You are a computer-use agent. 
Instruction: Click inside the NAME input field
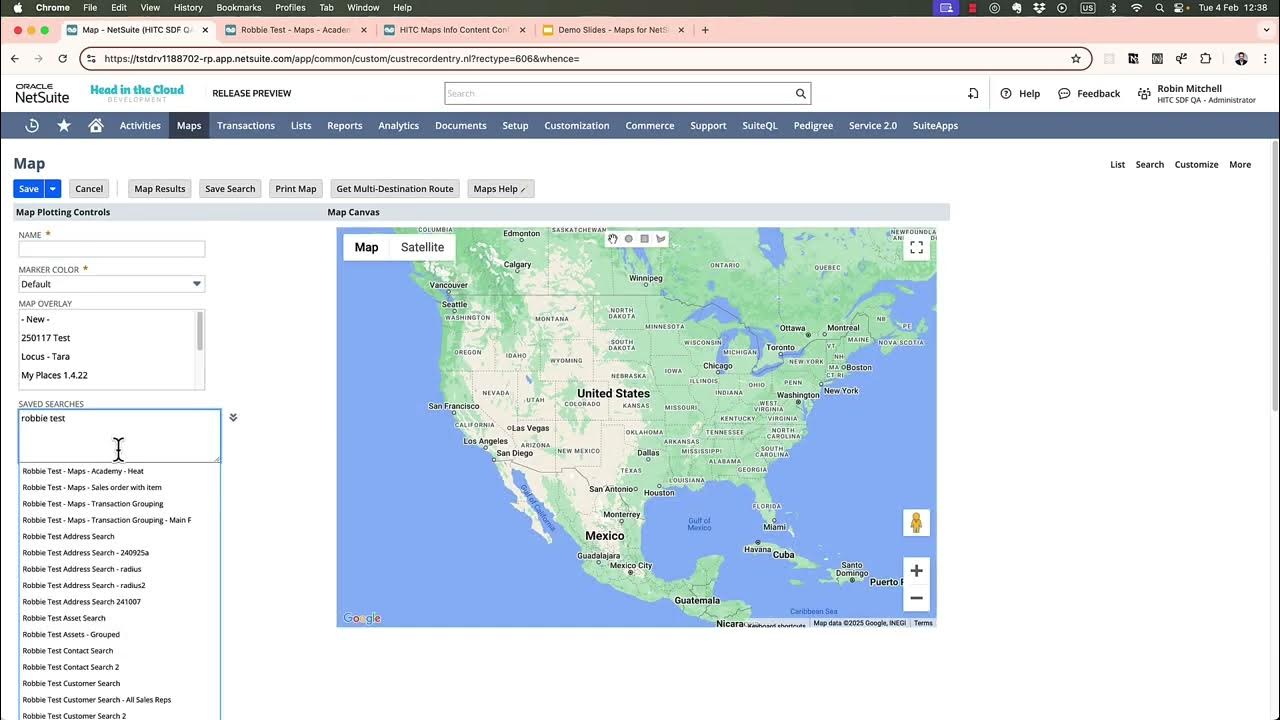[111, 248]
